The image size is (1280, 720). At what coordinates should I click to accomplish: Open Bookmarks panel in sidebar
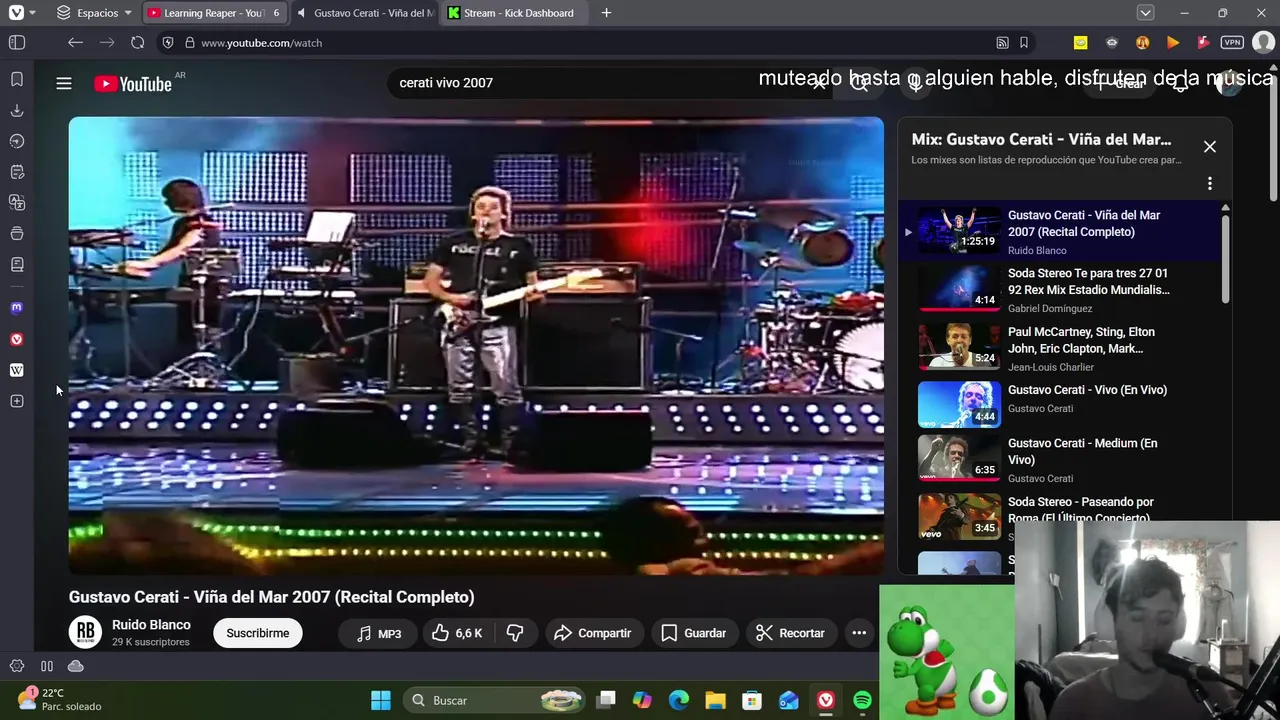click(17, 79)
